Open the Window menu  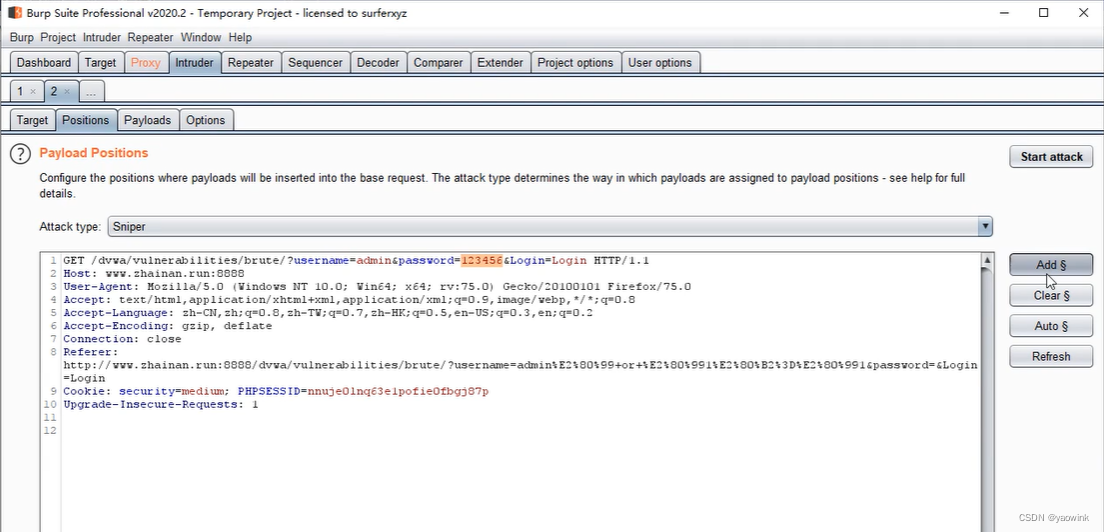[201, 37]
